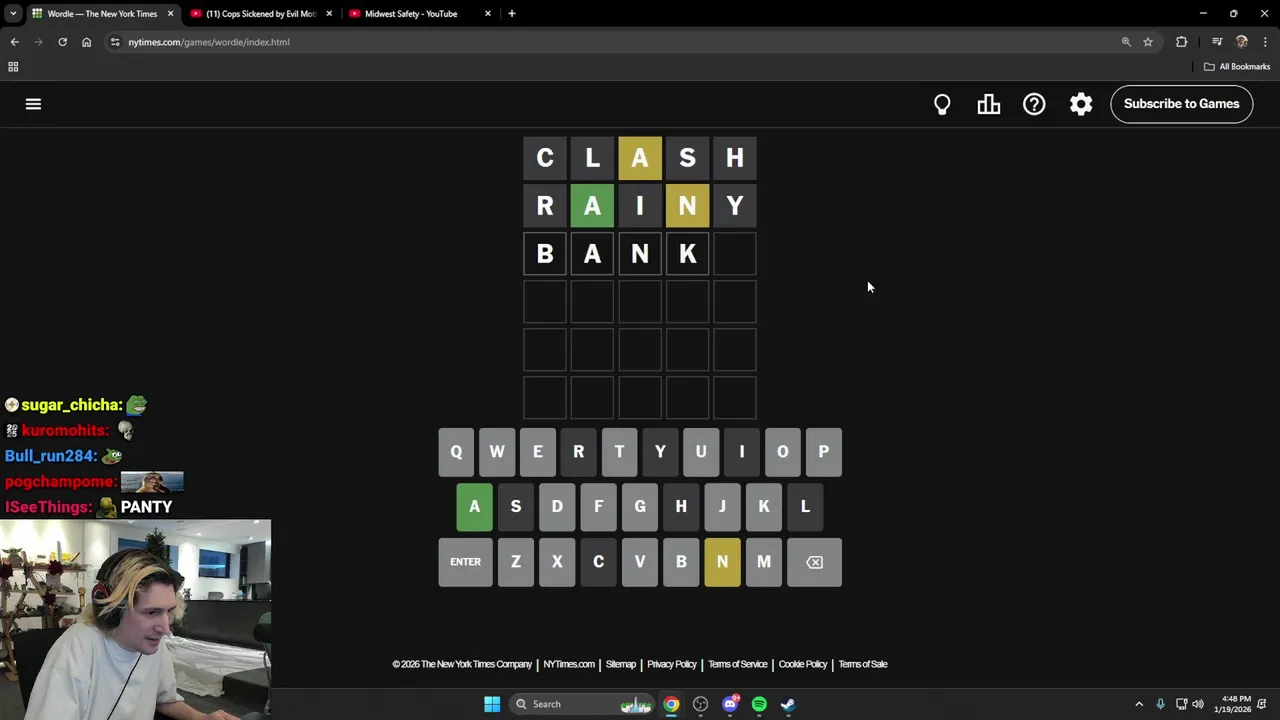Image resolution: width=1280 pixels, height=720 pixels.
Task: Submit guess with ENTER key
Action: coord(465,562)
